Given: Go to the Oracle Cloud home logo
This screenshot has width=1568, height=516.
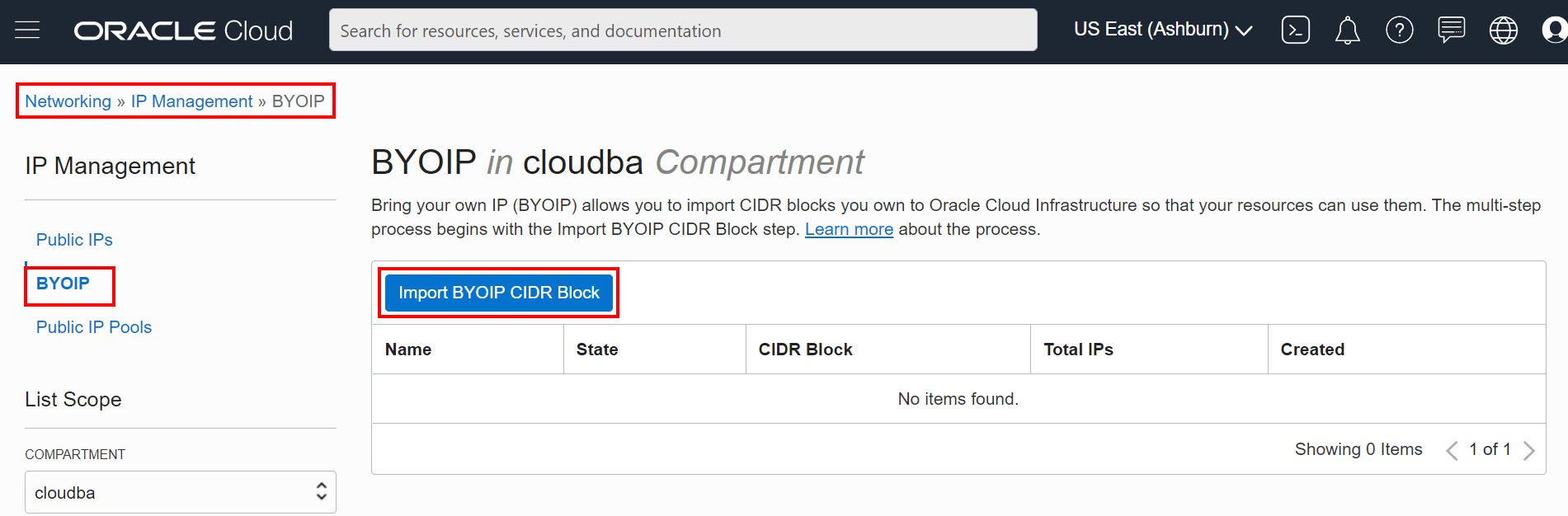Looking at the screenshot, I should click(183, 30).
